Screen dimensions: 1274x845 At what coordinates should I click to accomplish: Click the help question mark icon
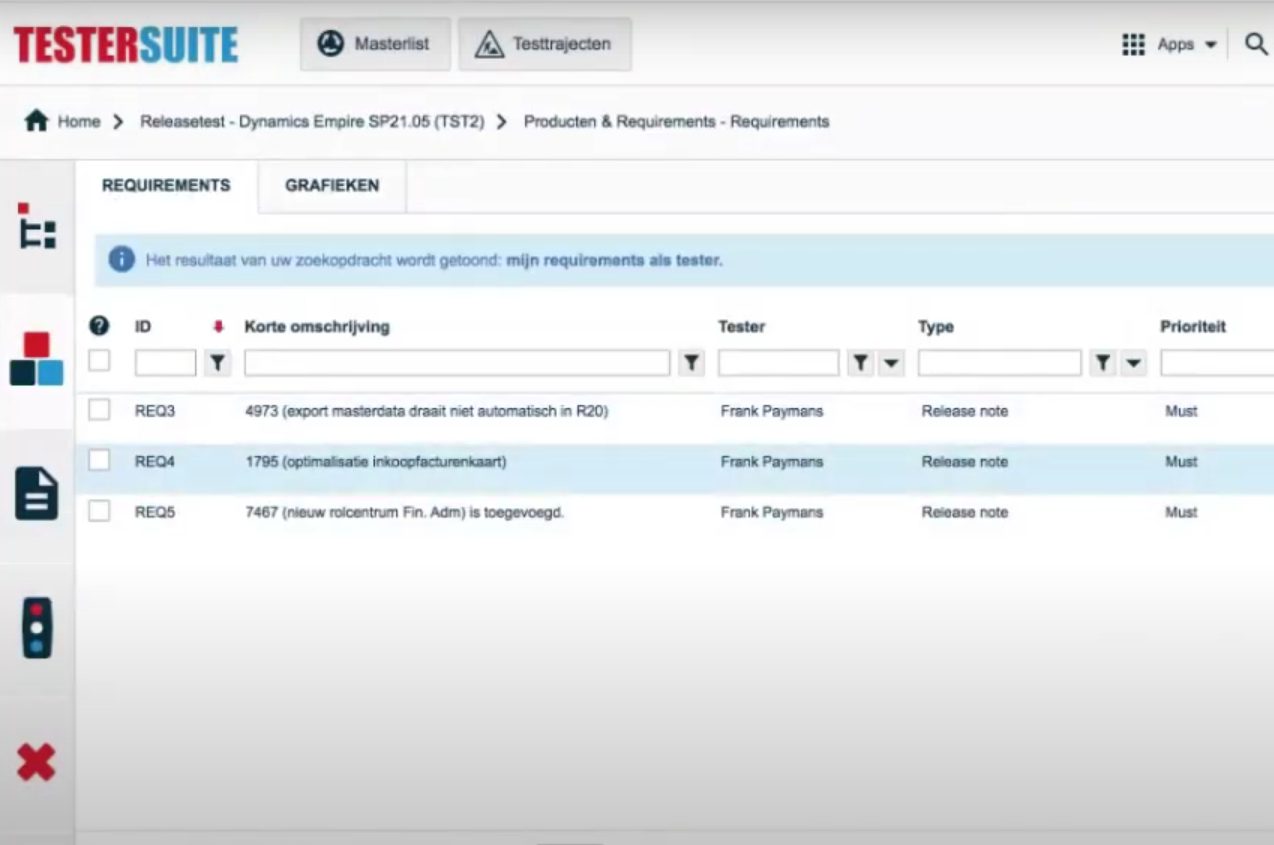click(98, 326)
